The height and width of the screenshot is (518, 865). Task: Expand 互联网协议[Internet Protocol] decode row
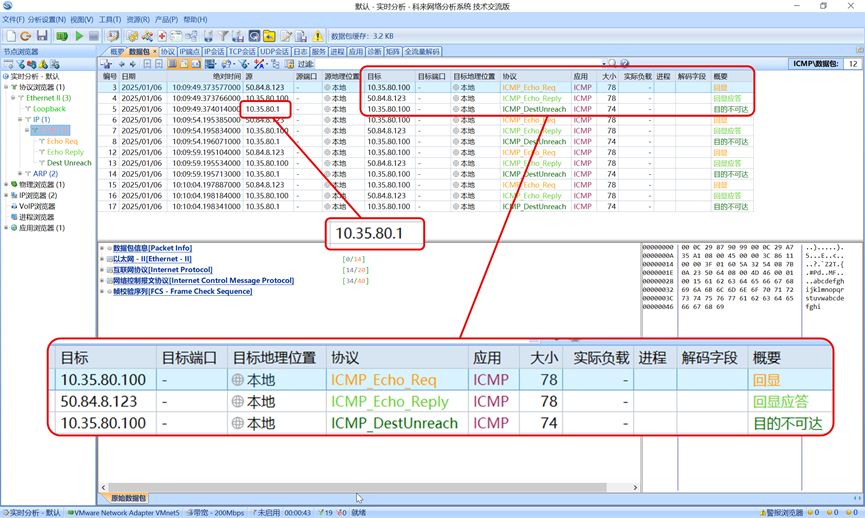[x=102, y=270]
